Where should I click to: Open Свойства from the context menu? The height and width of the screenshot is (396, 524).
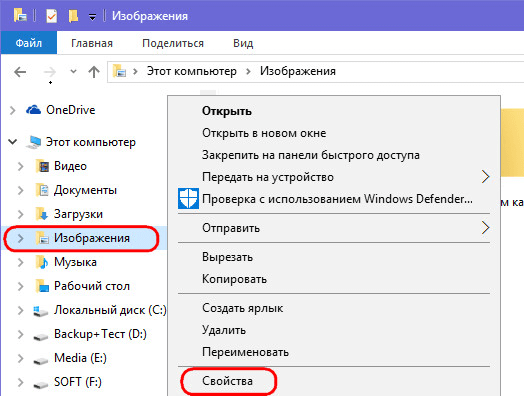[334, 381]
